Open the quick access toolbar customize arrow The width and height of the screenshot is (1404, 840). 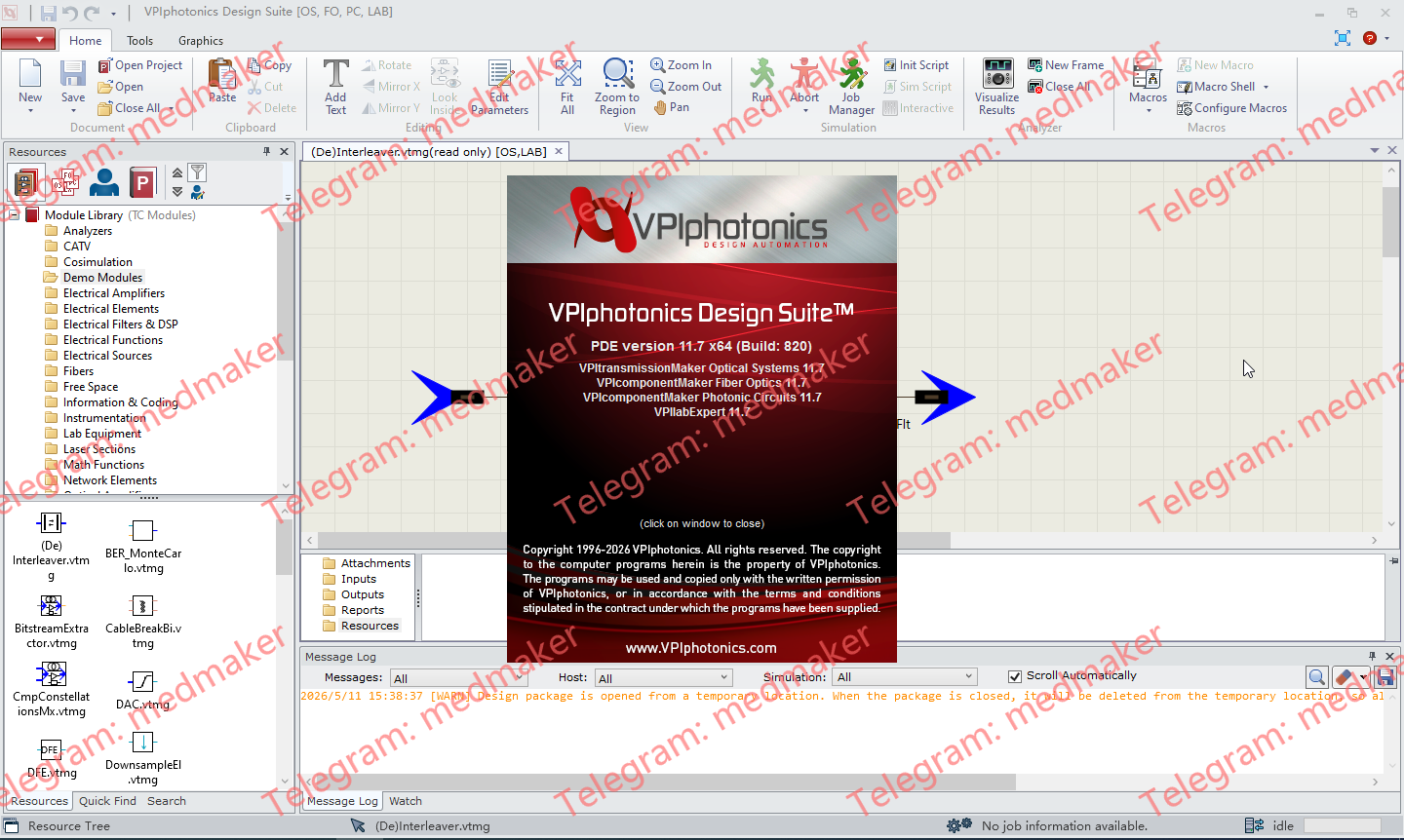click(x=113, y=14)
